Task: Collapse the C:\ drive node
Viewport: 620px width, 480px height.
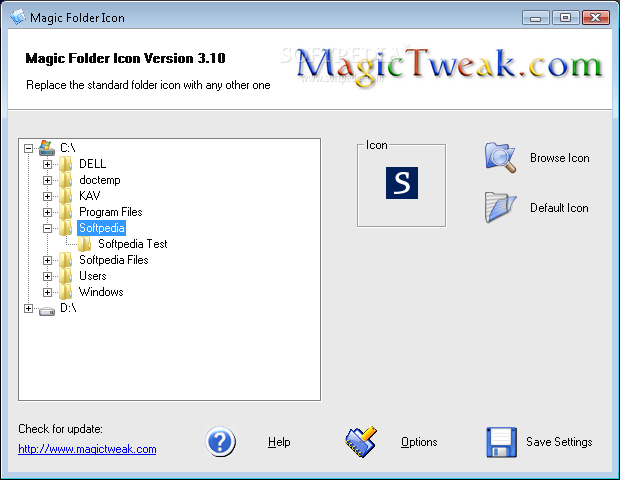Action: coord(28,148)
